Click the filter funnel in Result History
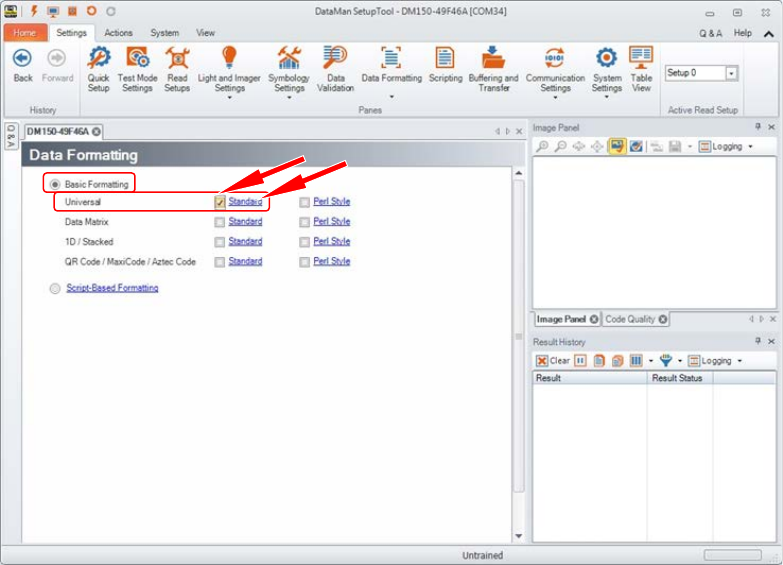This screenshot has height=565, width=783. 666,361
